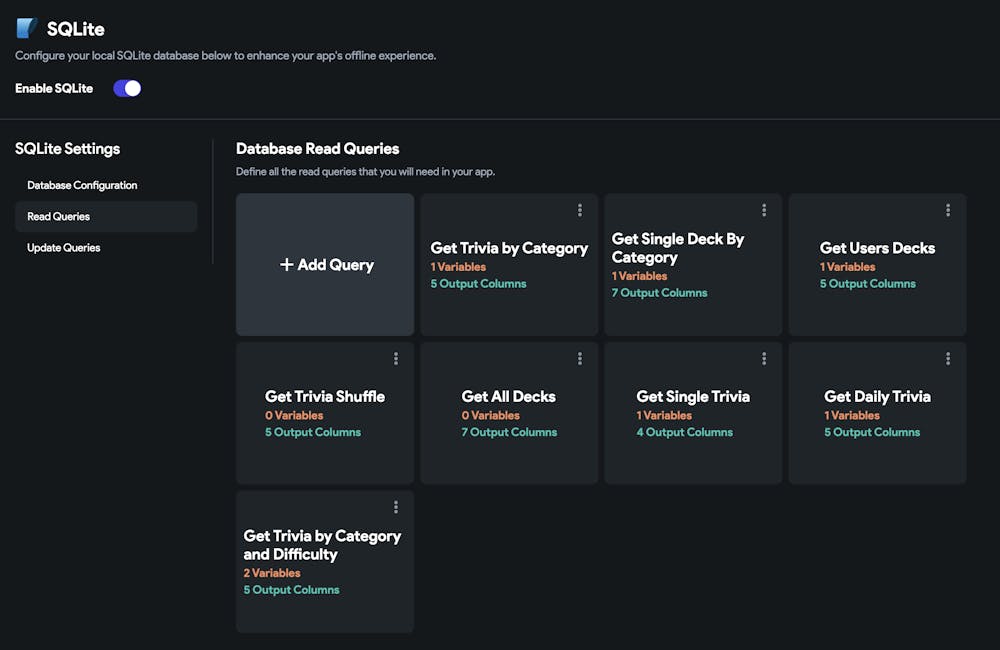Image resolution: width=1000 pixels, height=650 pixels.
Task: Click the Add Query button
Action: (325, 265)
